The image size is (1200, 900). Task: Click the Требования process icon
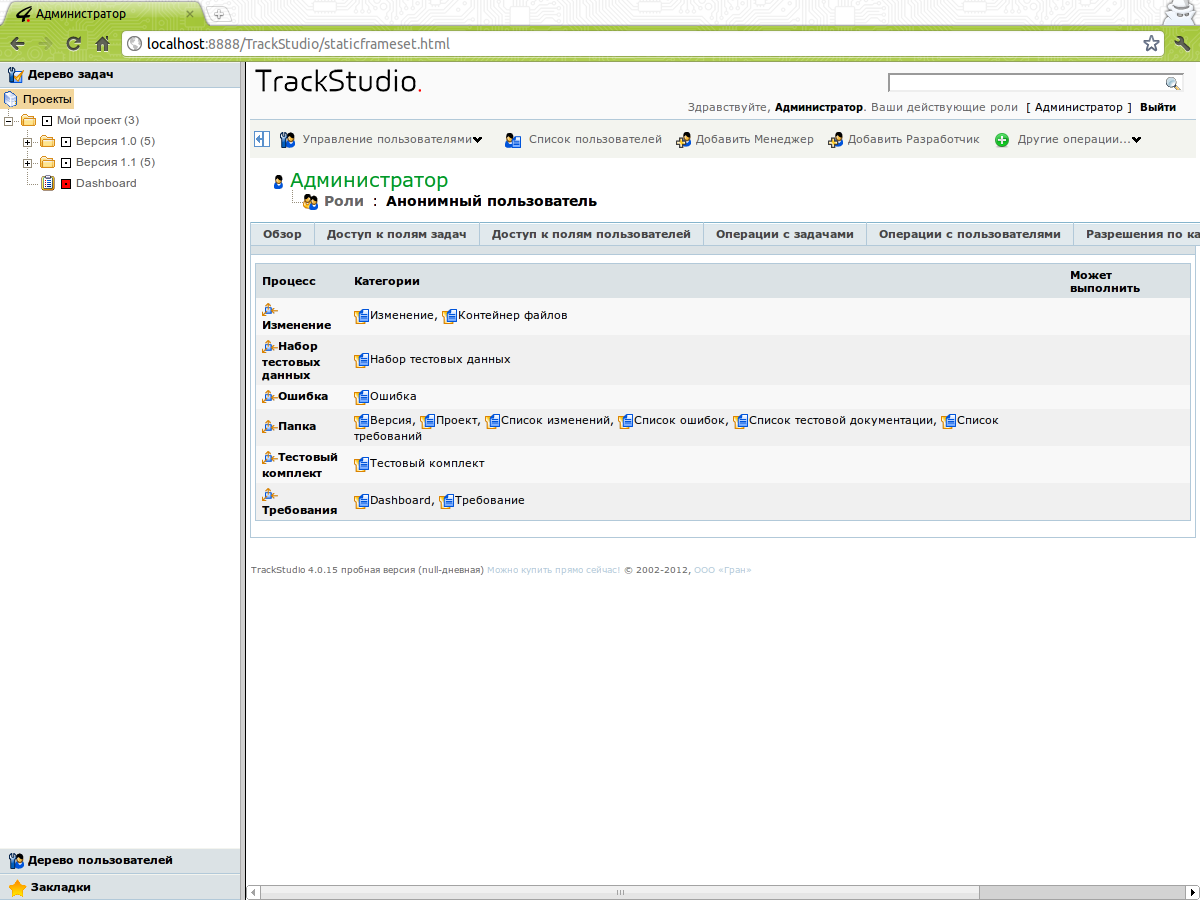[269, 495]
